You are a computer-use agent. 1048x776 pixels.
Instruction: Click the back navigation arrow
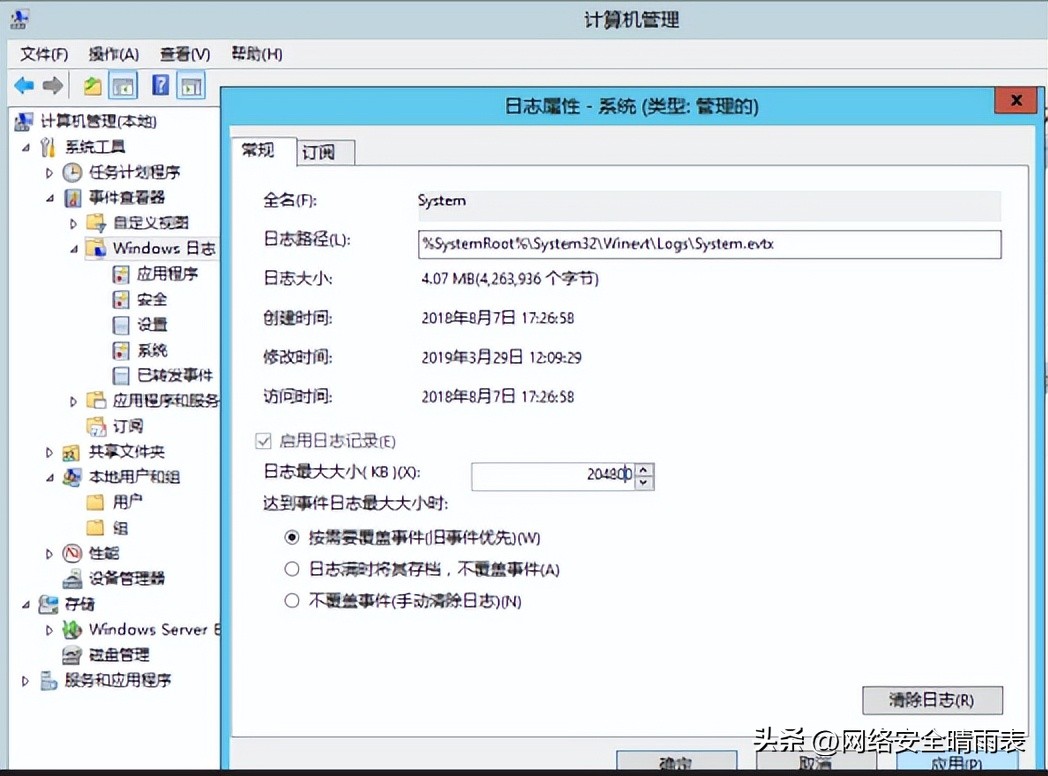pyautogui.click(x=22, y=85)
